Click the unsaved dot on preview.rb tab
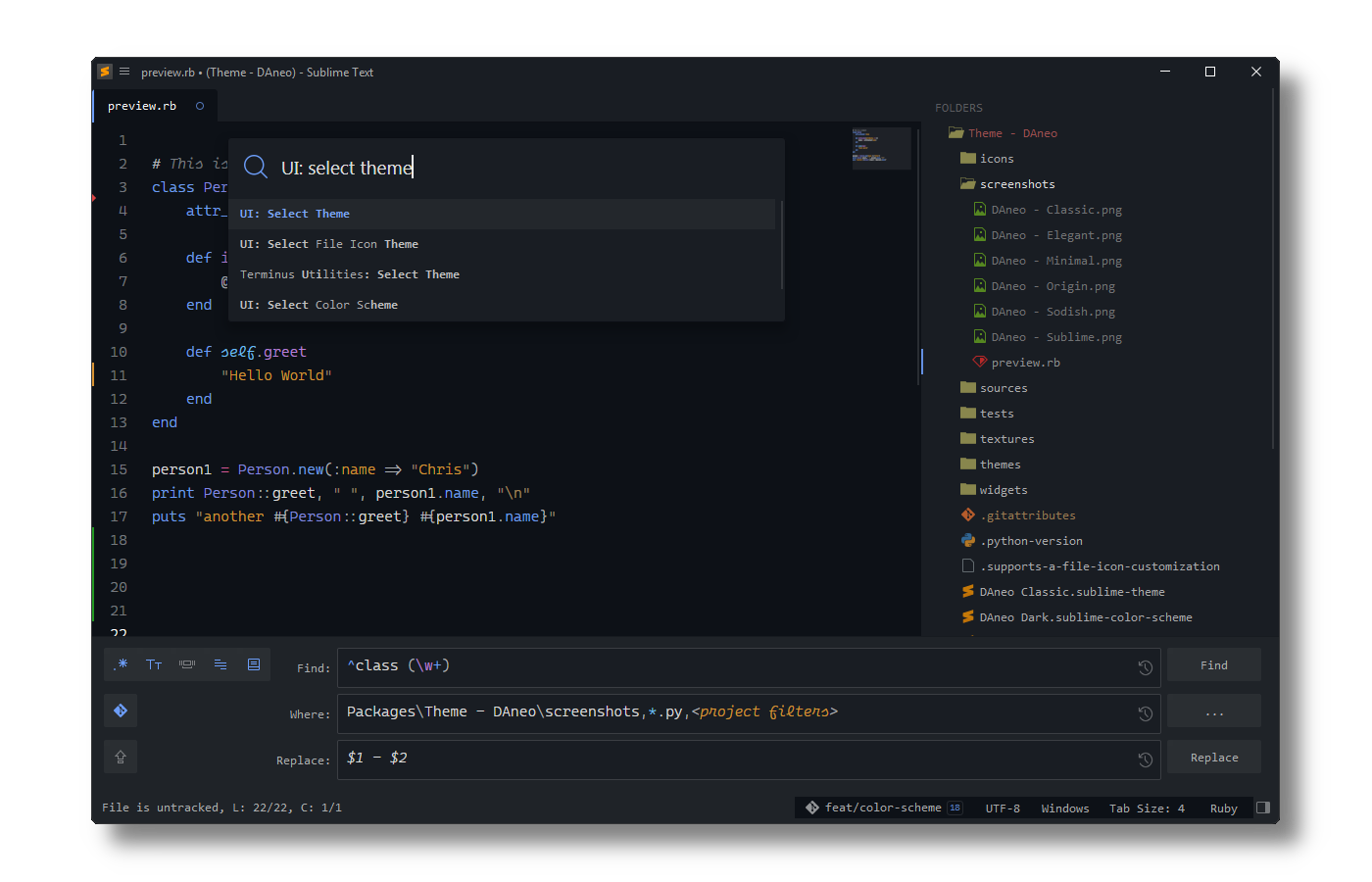The image size is (1372, 882). (200, 106)
